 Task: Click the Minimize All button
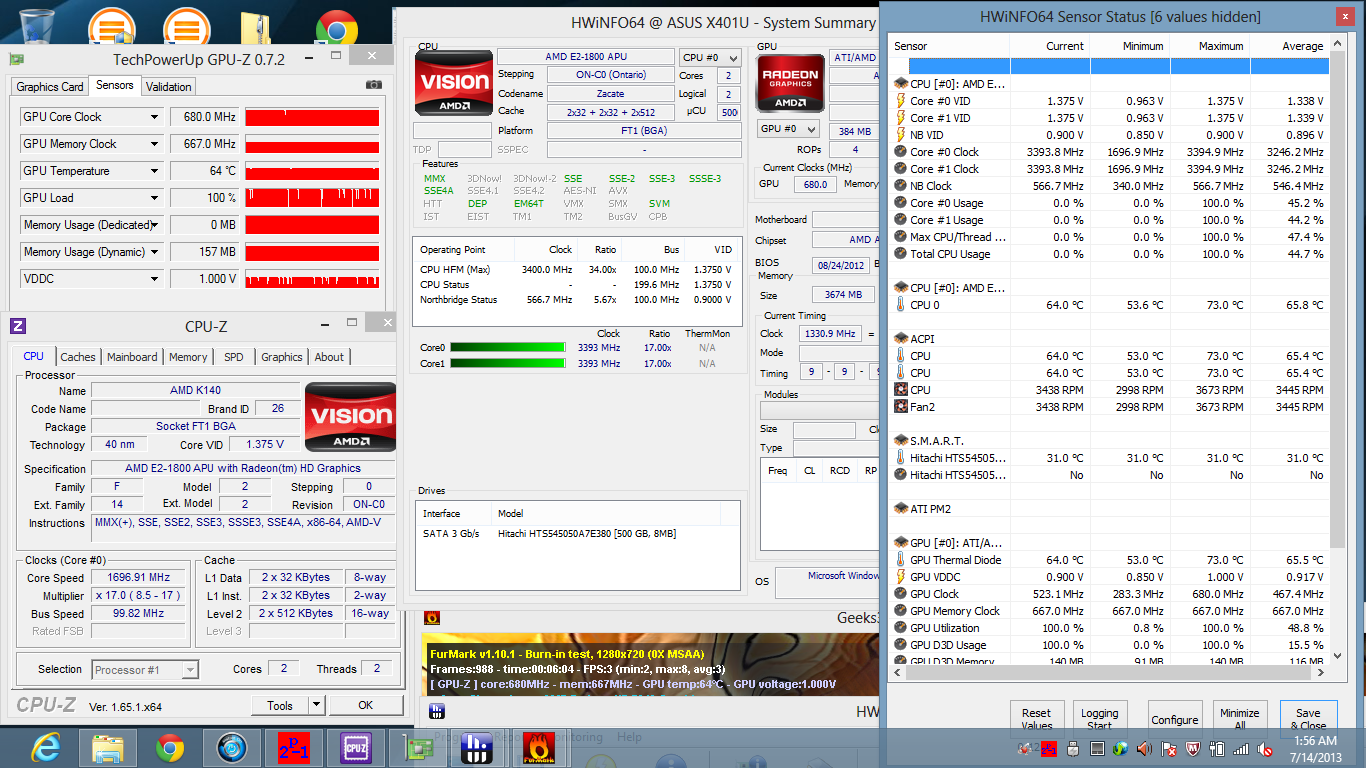[1239, 719]
